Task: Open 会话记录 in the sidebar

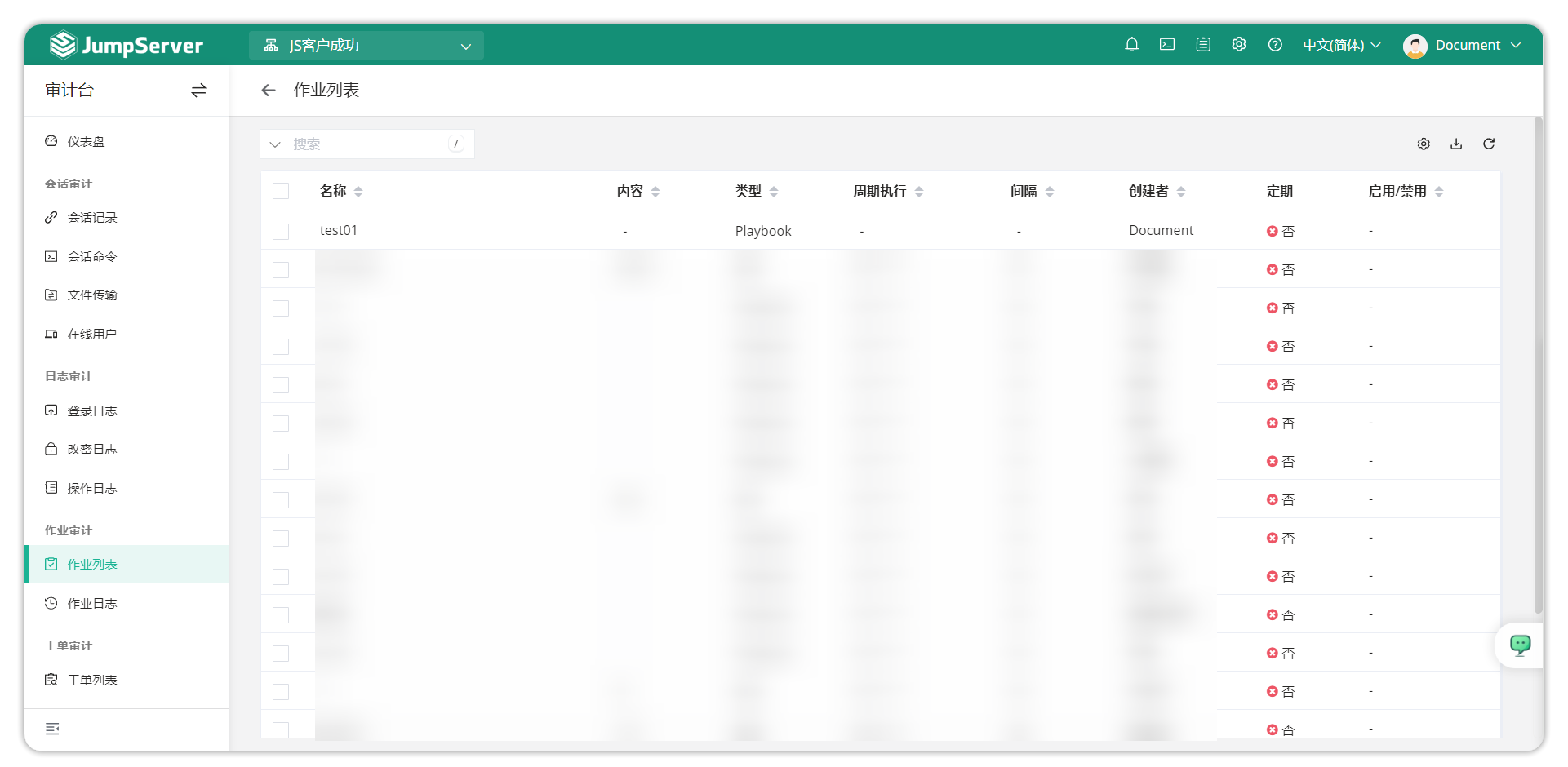Action: (x=127, y=218)
